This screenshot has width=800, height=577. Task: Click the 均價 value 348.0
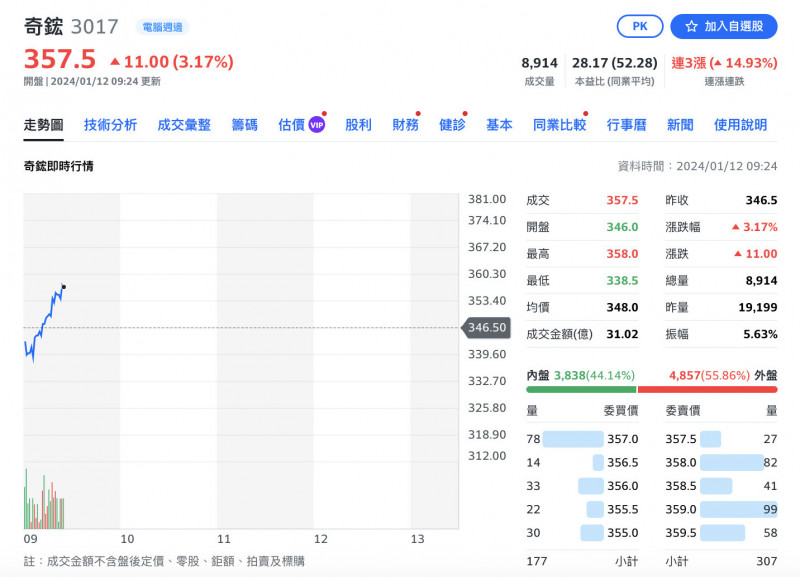click(x=622, y=308)
